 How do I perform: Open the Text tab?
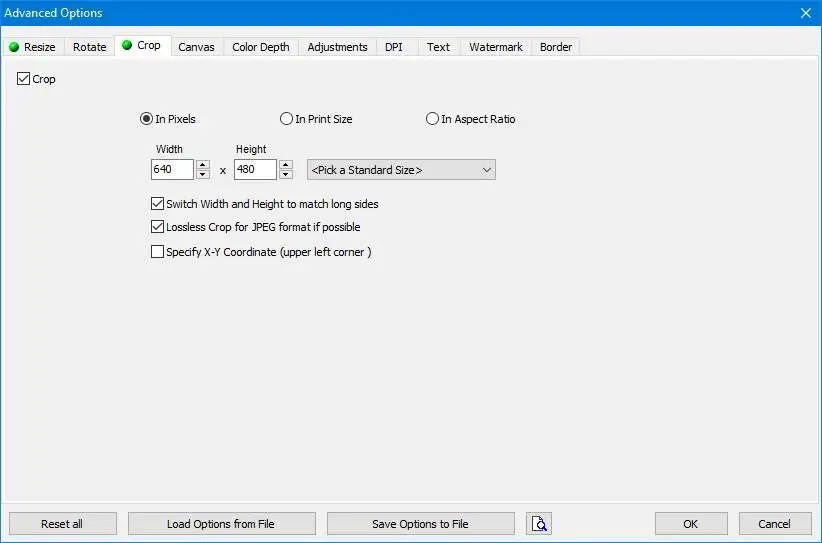click(438, 47)
